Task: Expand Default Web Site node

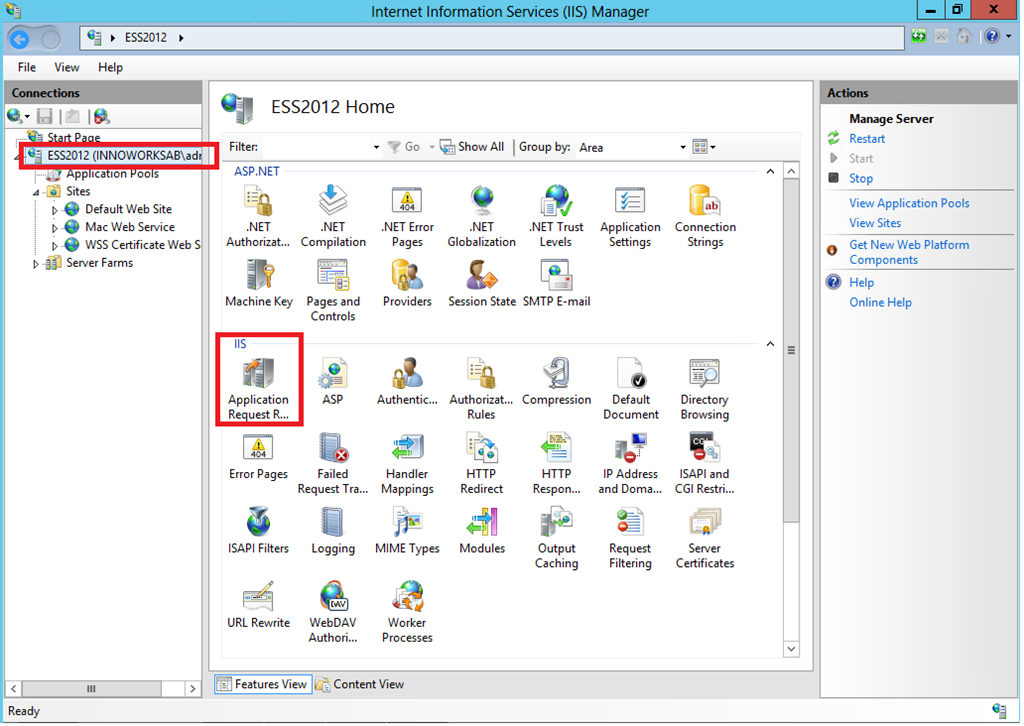Action: [55, 210]
